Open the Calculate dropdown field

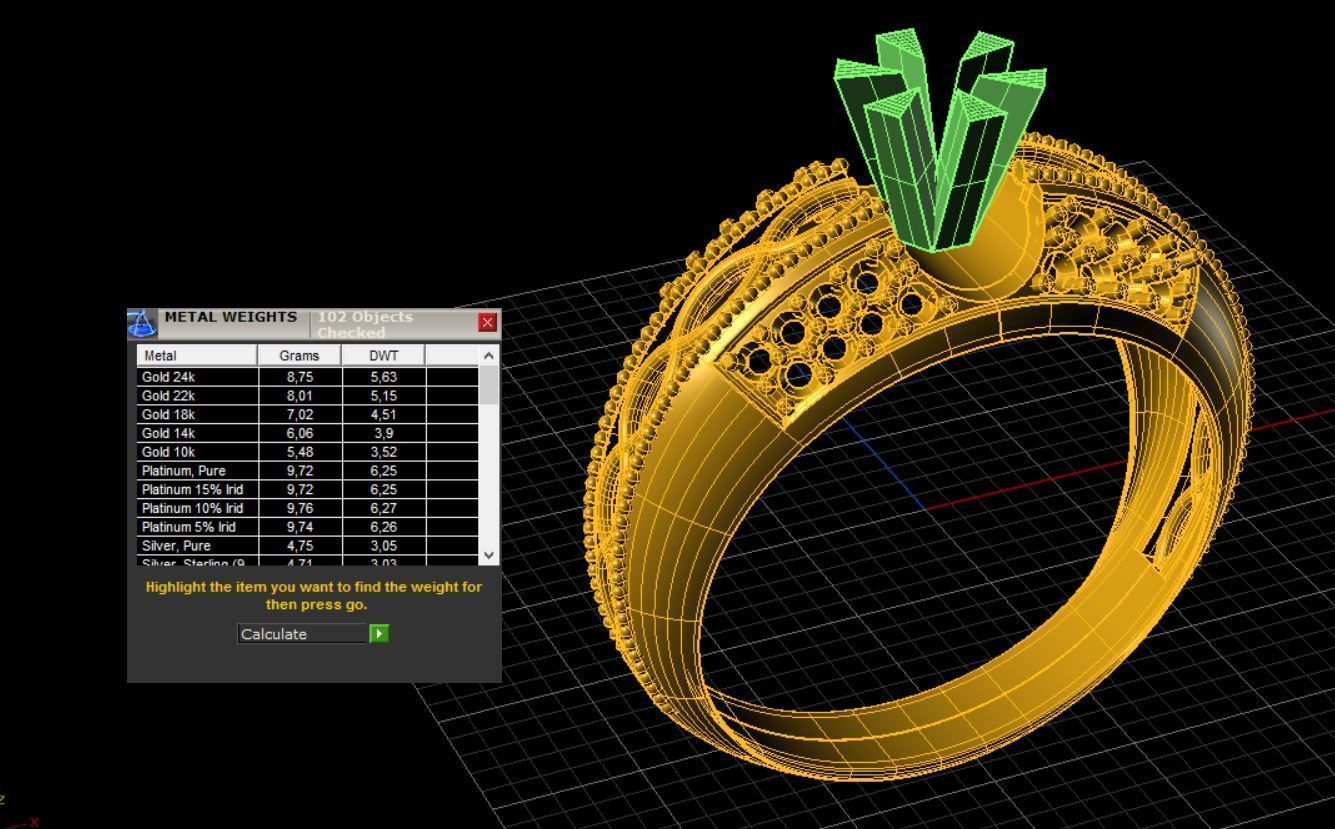point(304,634)
